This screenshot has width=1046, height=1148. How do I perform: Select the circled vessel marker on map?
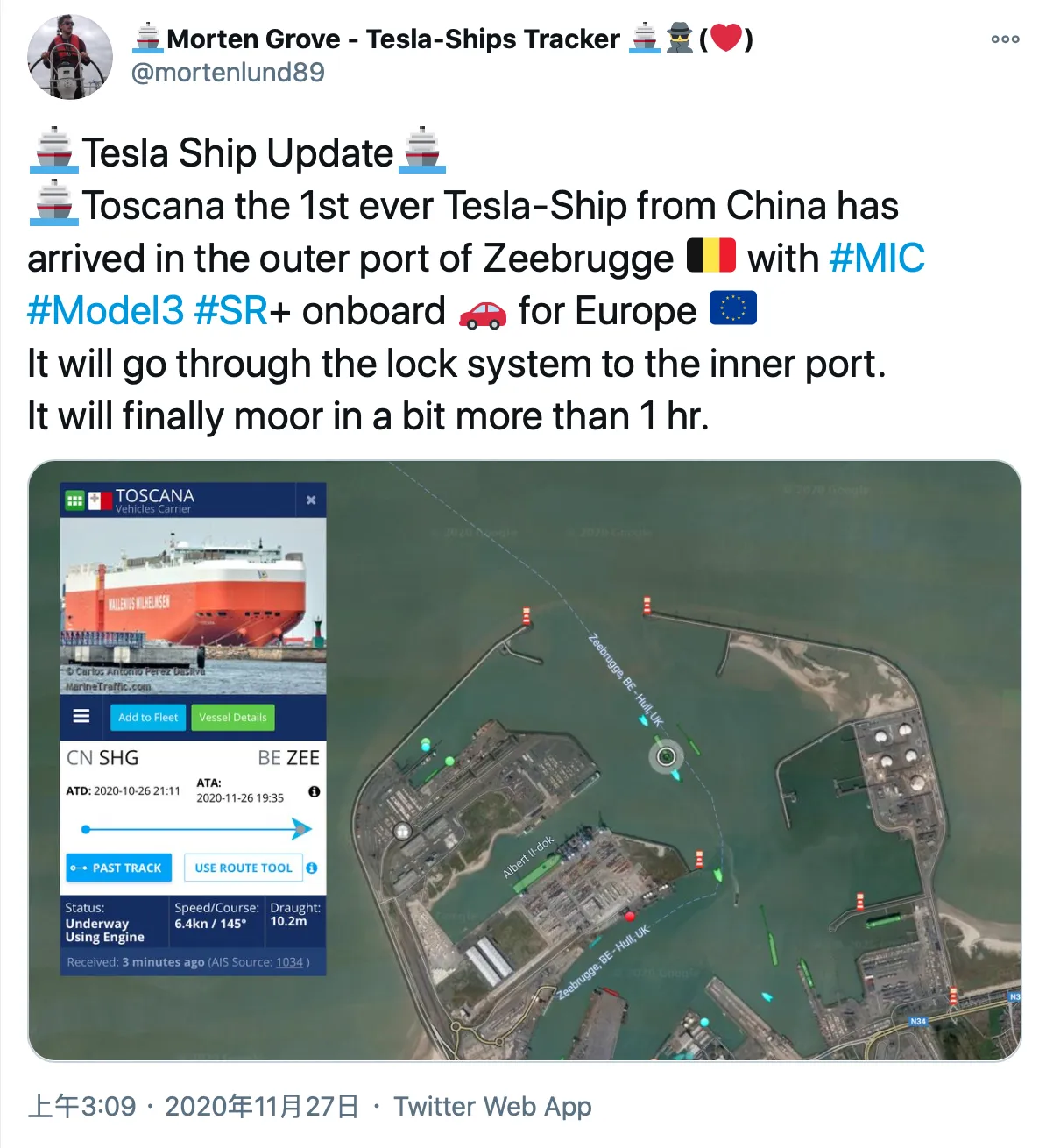(x=666, y=755)
